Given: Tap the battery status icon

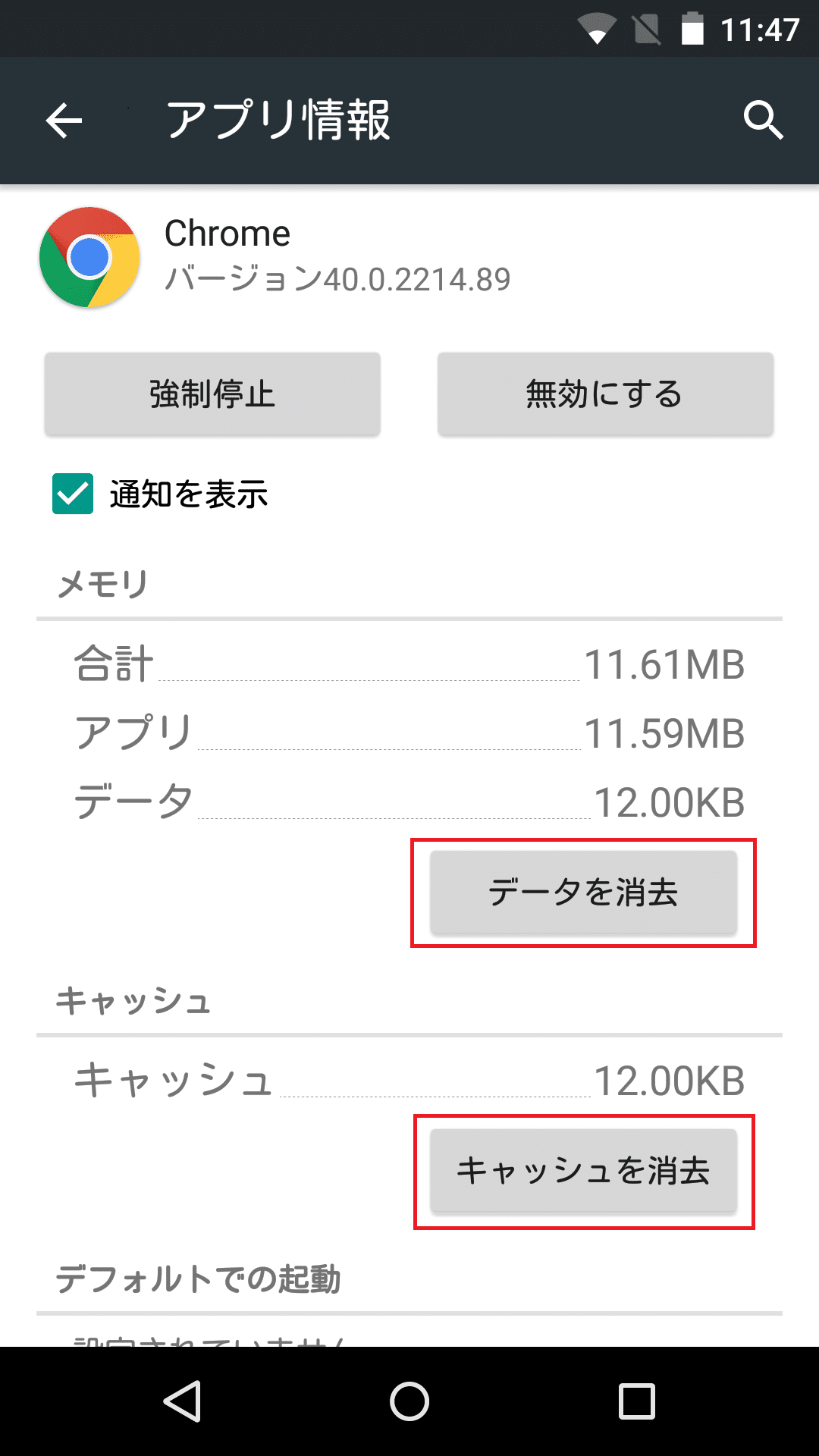Looking at the screenshot, I should (x=692, y=29).
